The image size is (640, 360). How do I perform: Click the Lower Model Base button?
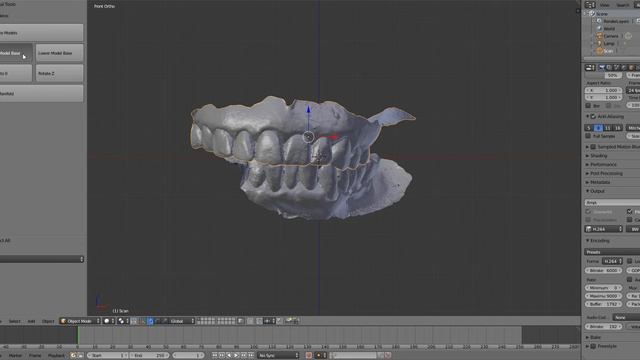[x=59, y=53]
